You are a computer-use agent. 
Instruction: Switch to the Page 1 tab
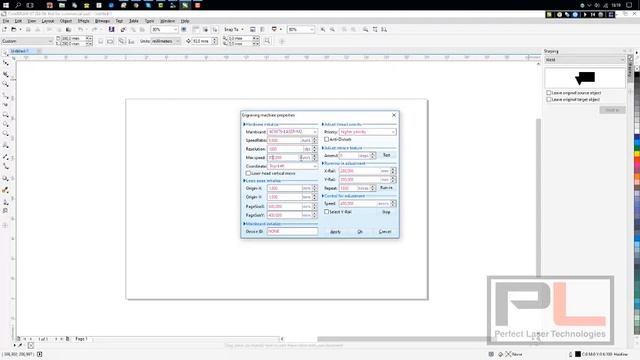point(81,339)
